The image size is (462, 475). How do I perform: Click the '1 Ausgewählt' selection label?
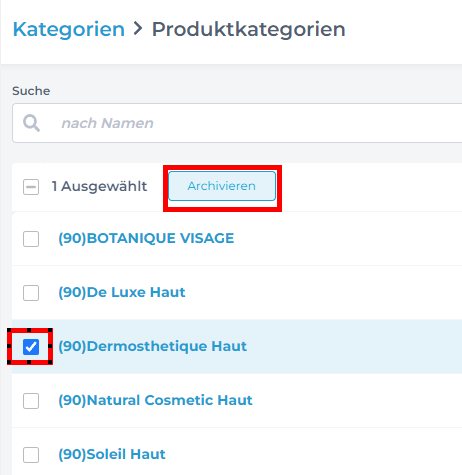click(x=99, y=186)
